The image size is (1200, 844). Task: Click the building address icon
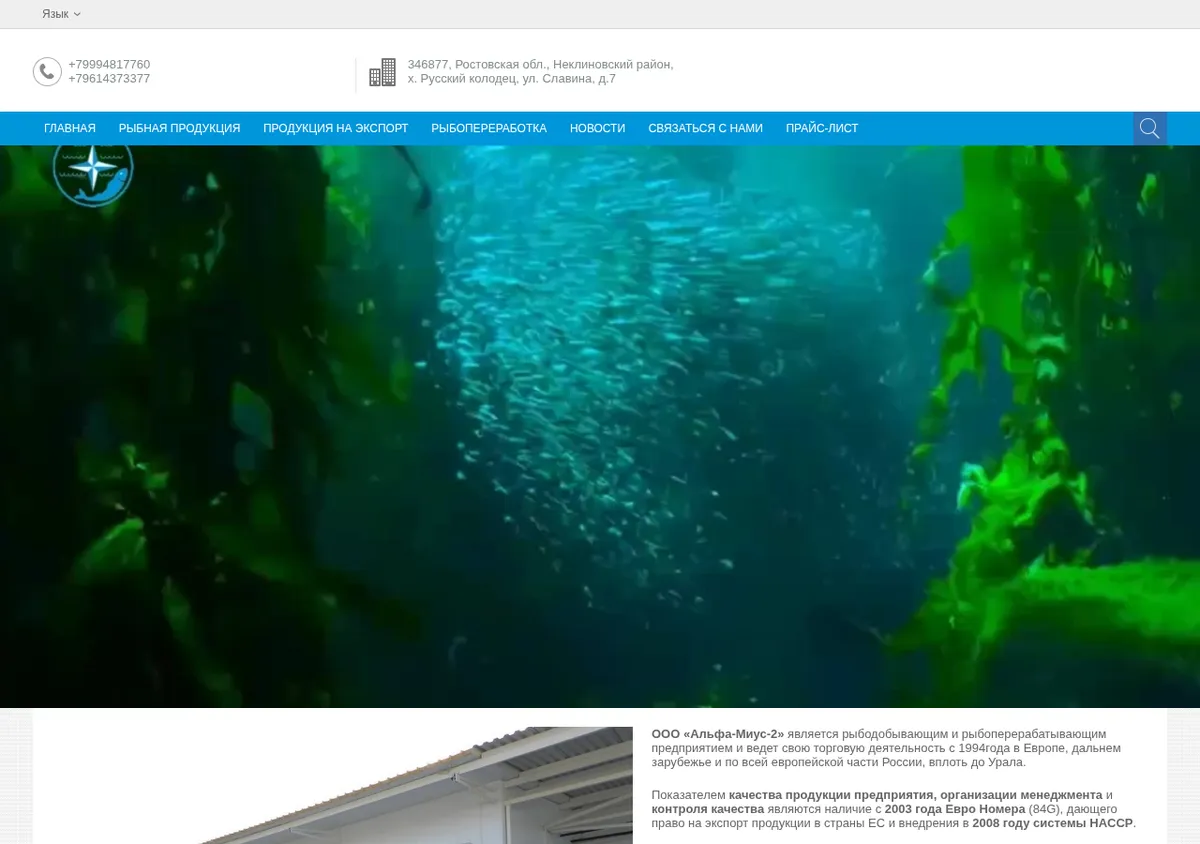382,72
